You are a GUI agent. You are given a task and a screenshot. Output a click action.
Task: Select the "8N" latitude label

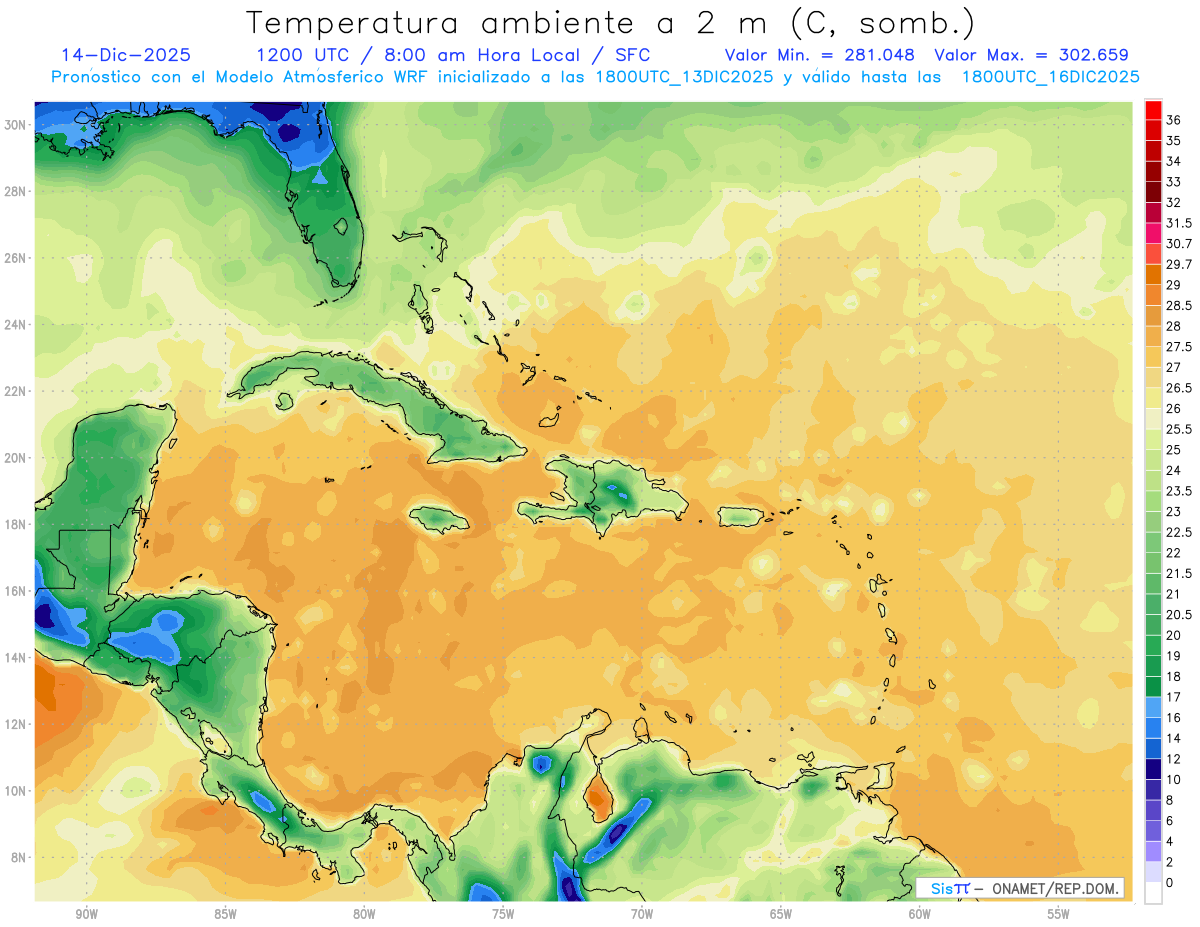click(x=20, y=857)
